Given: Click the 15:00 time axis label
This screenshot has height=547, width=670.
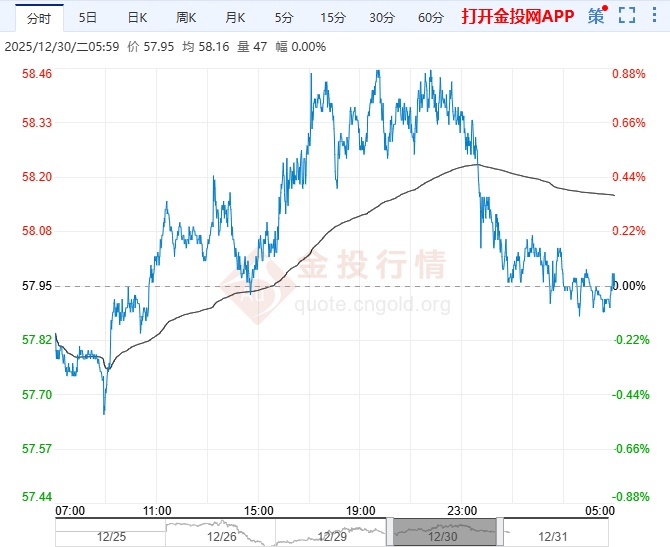Looking at the screenshot, I should [259, 511].
